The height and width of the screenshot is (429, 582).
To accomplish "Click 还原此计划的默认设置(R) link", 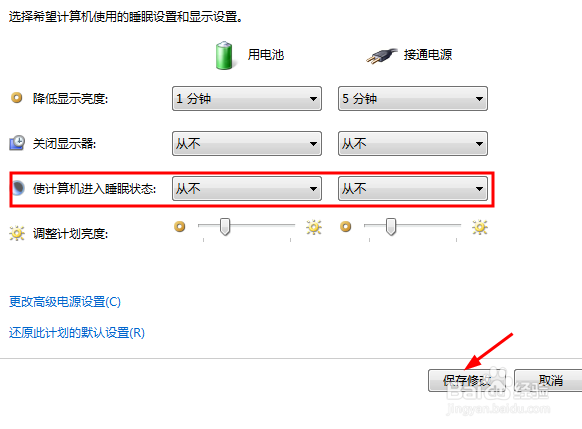I will 77,333.
